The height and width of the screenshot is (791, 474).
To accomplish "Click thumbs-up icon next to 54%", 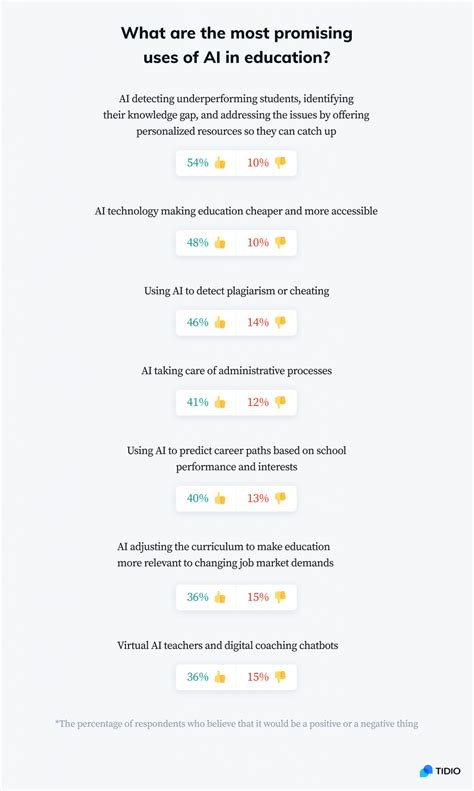I will [x=220, y=163].
